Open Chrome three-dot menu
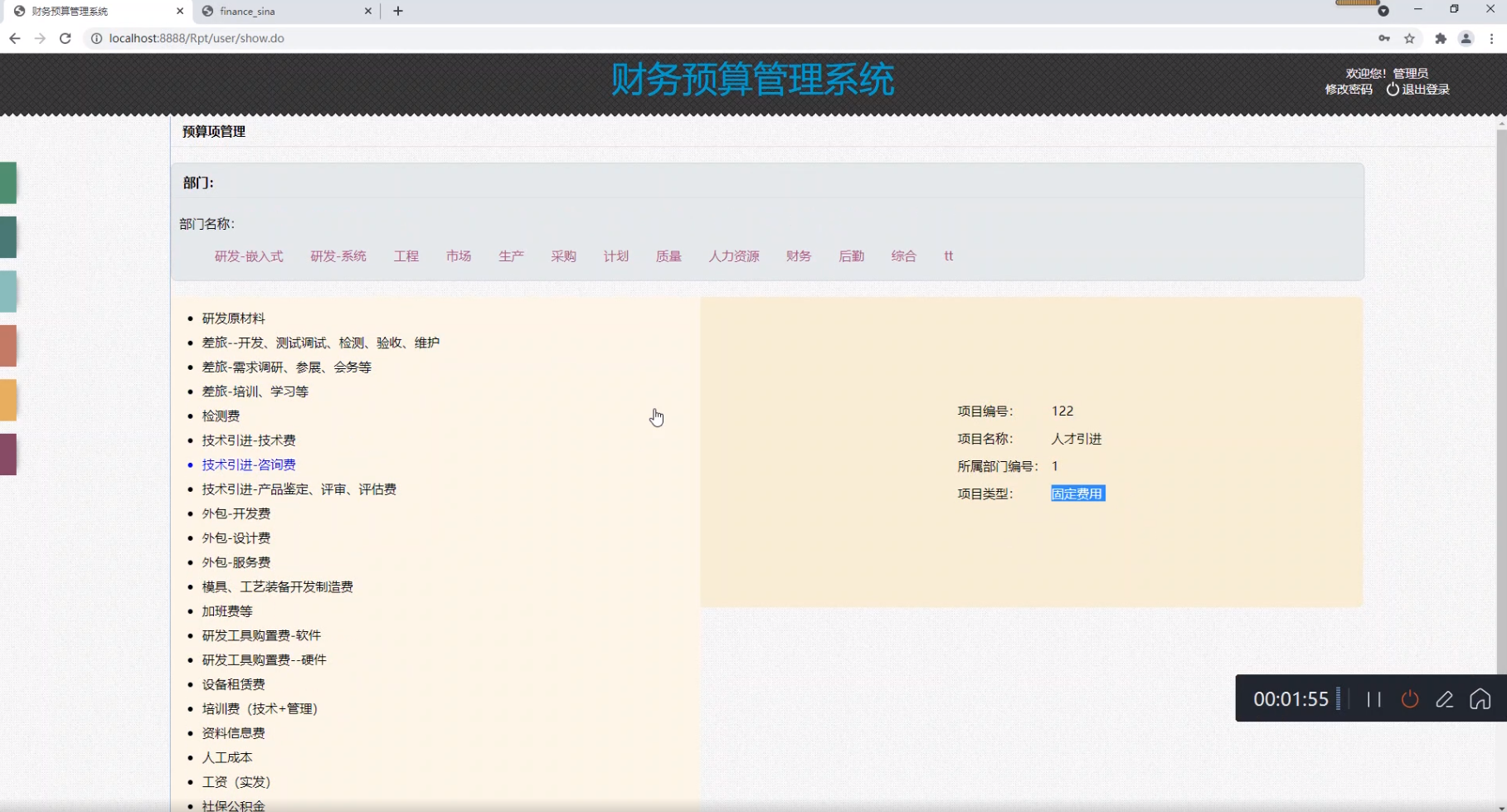 (x=1492, y=38)
